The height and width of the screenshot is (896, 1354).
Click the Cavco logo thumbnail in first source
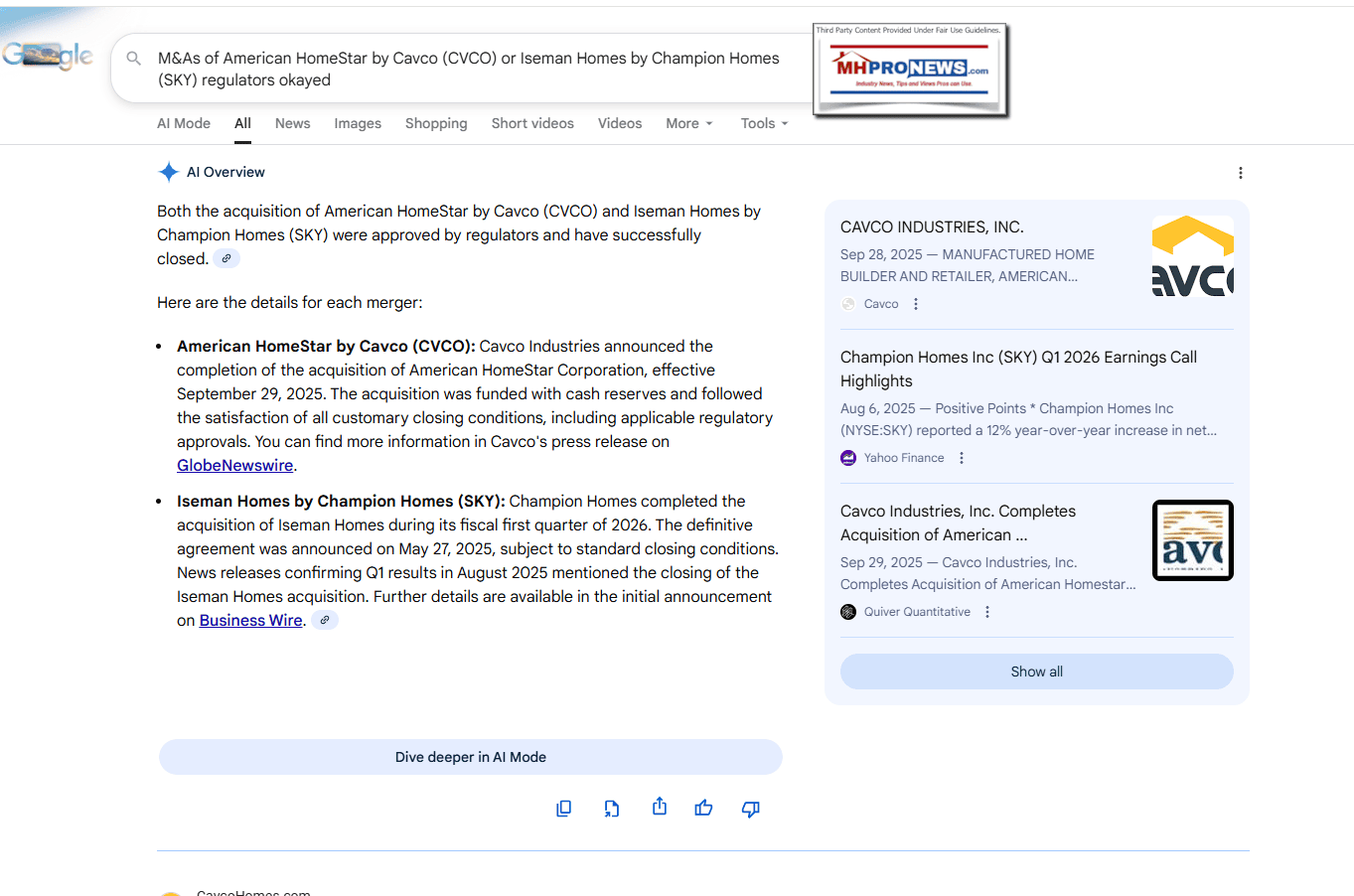[x=1192, y=256]
